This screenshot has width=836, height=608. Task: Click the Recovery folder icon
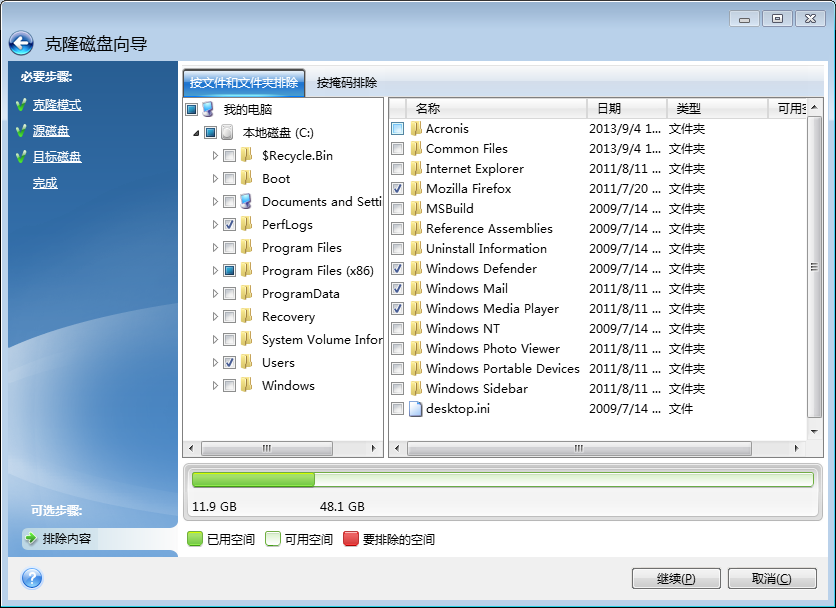pos(246,316)
